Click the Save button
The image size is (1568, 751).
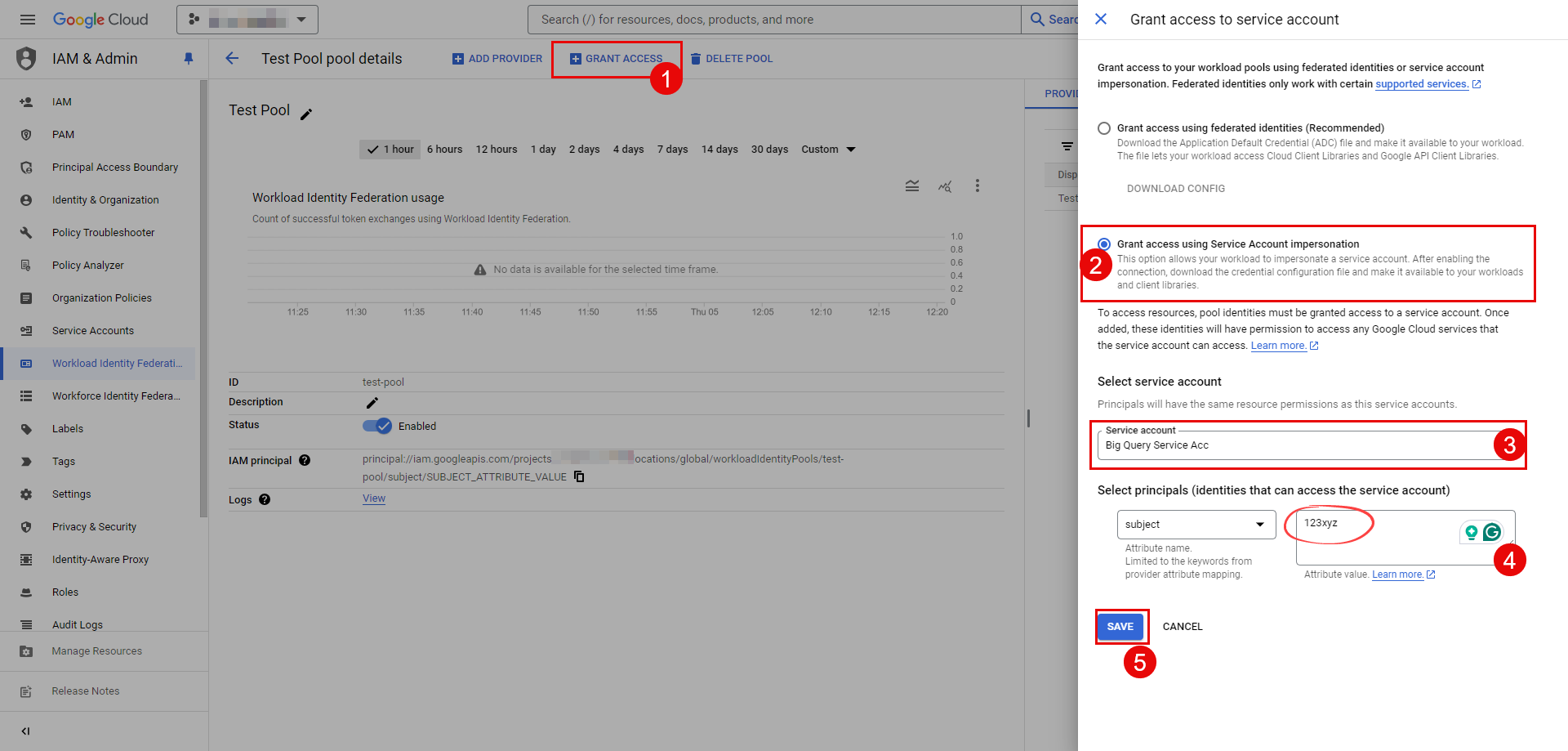1120,627
